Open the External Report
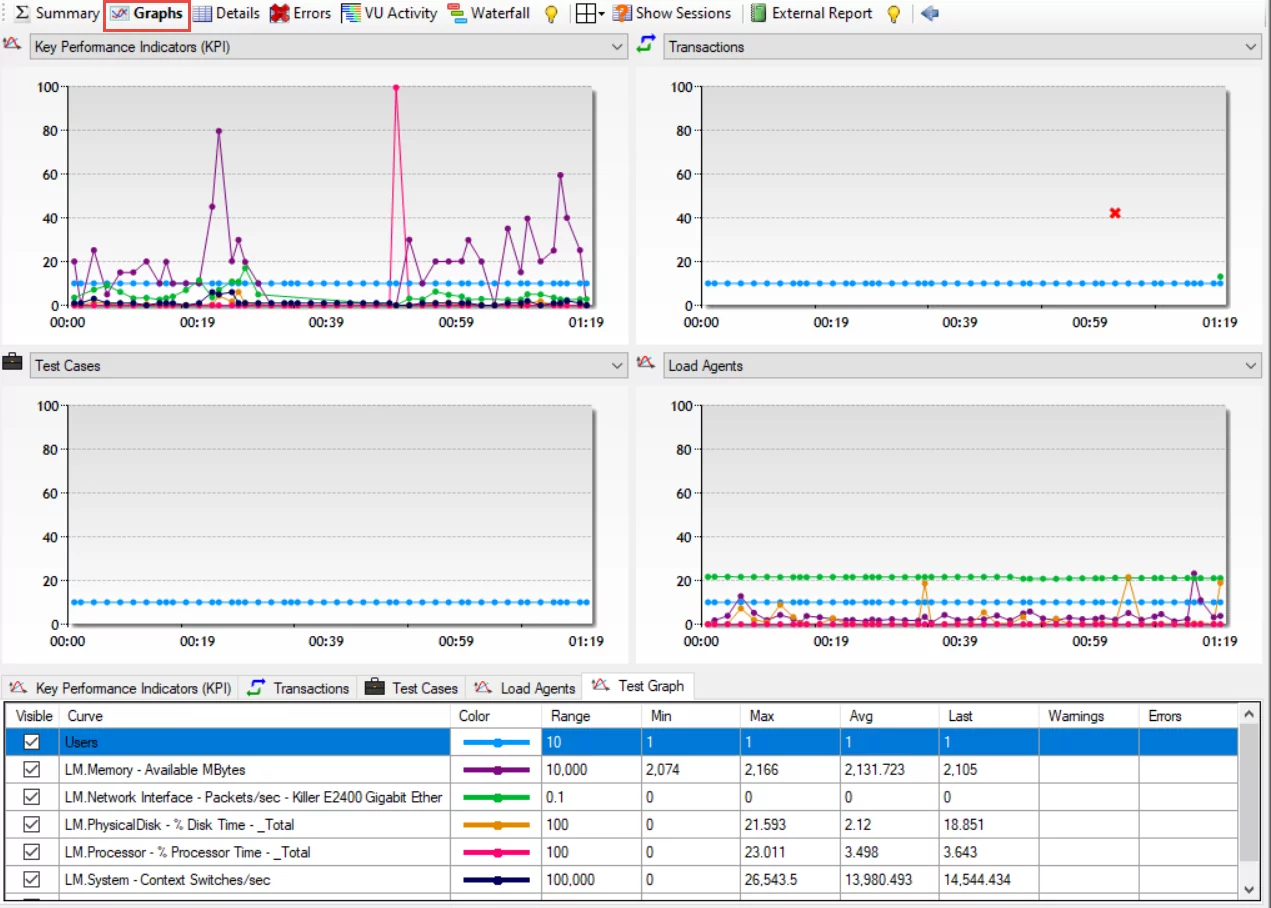Image resolution: width=1271 pixels, height=908 pixels. click(811, 14)
